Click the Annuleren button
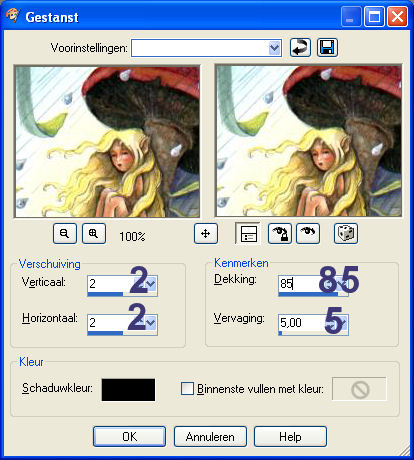The width and height of the screenshot is (414, 460). (x=210, y=436)
